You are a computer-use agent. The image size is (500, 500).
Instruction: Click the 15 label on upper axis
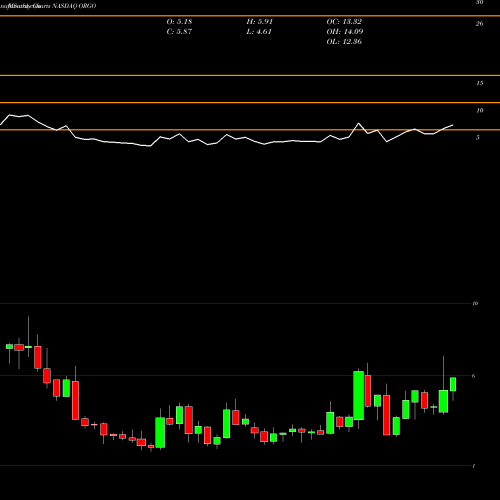coord(480,83)
